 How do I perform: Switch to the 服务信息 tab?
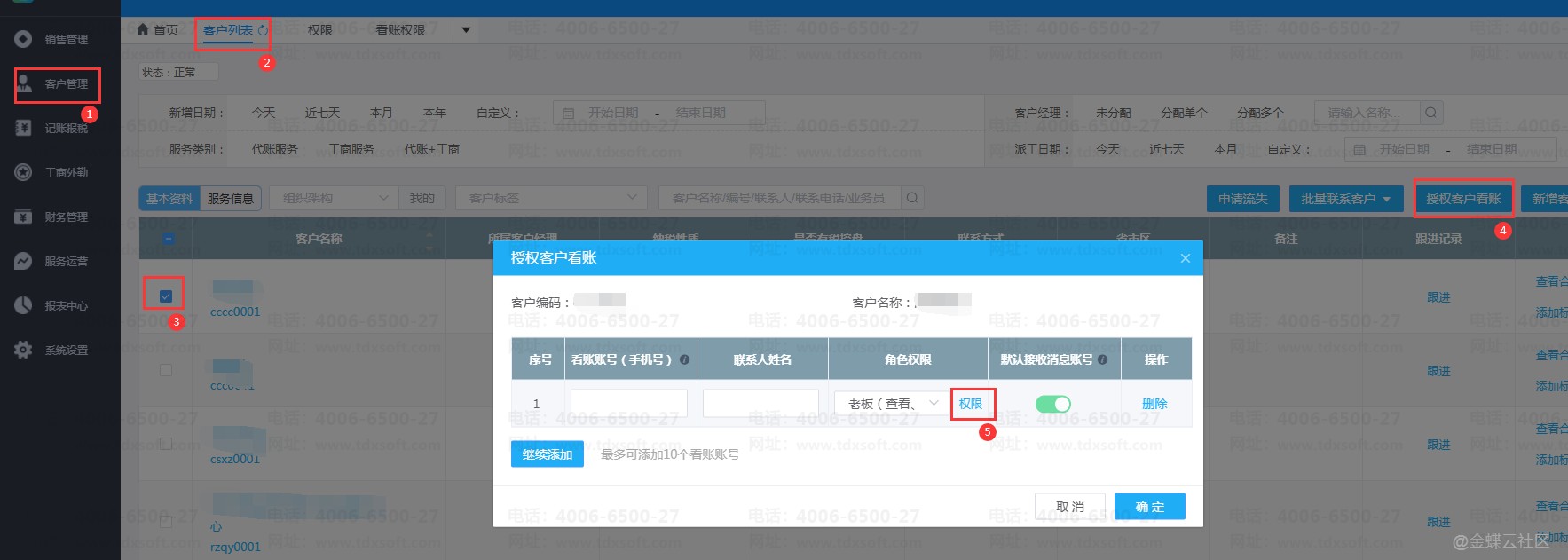230,199
